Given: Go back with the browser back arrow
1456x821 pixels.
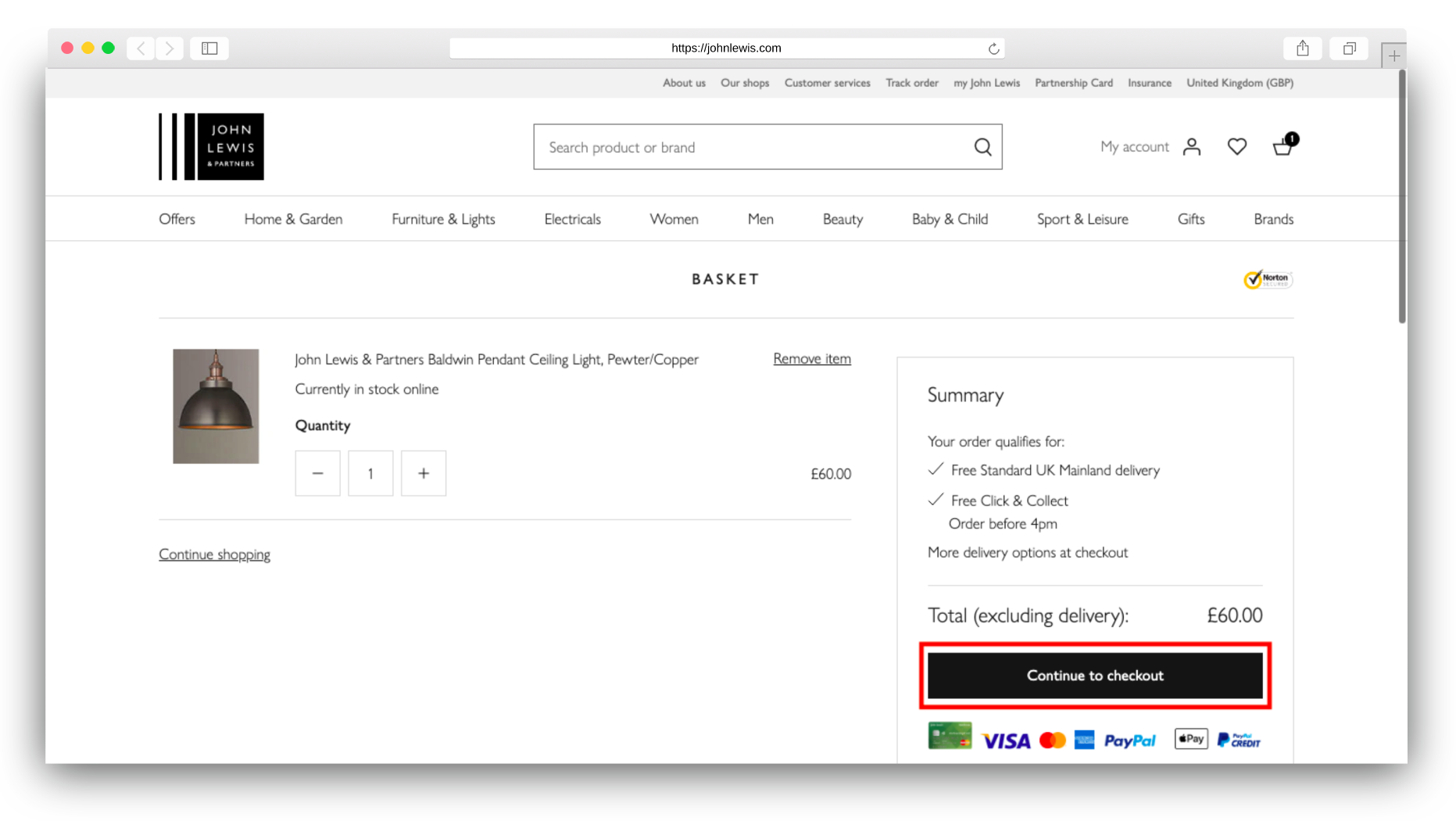Looking at the screenshot, I should [x=141, y=48].
